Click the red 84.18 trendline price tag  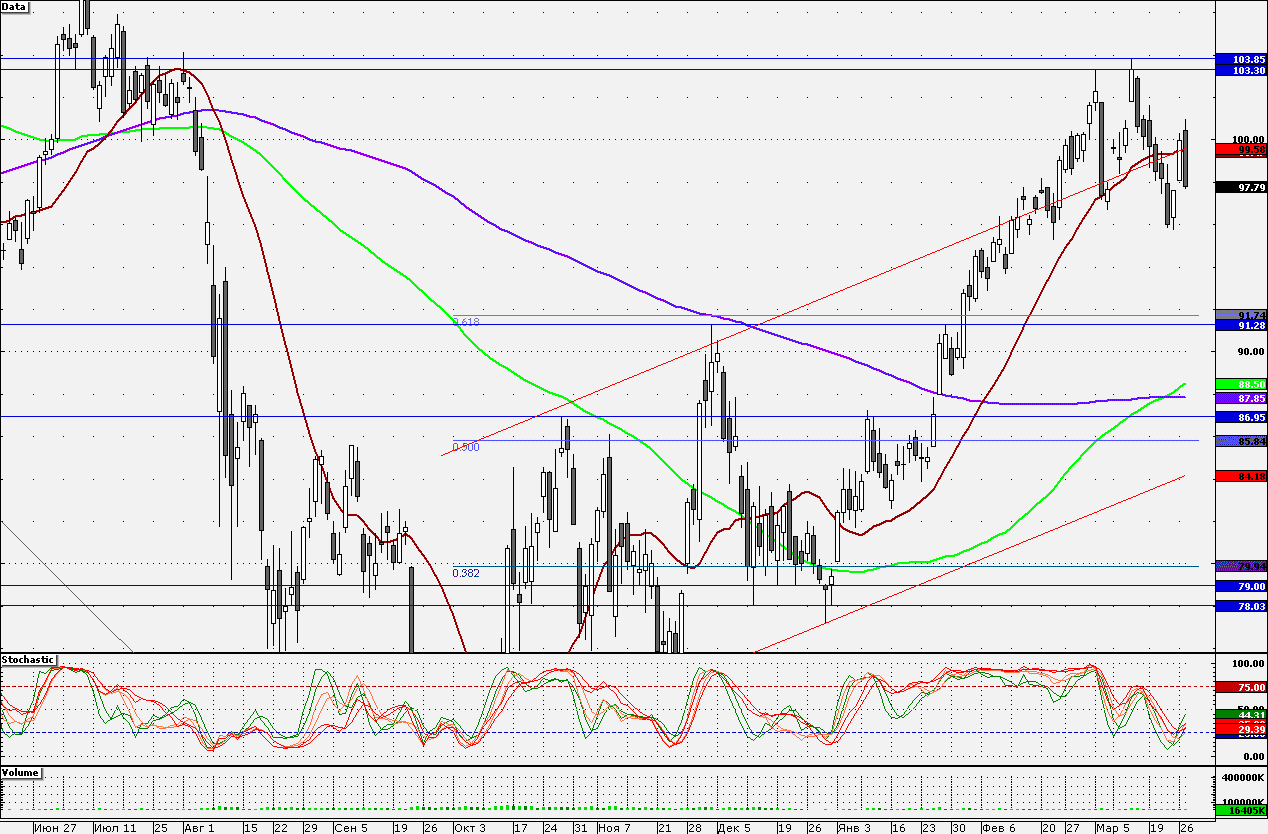(x=1241, y=476)
